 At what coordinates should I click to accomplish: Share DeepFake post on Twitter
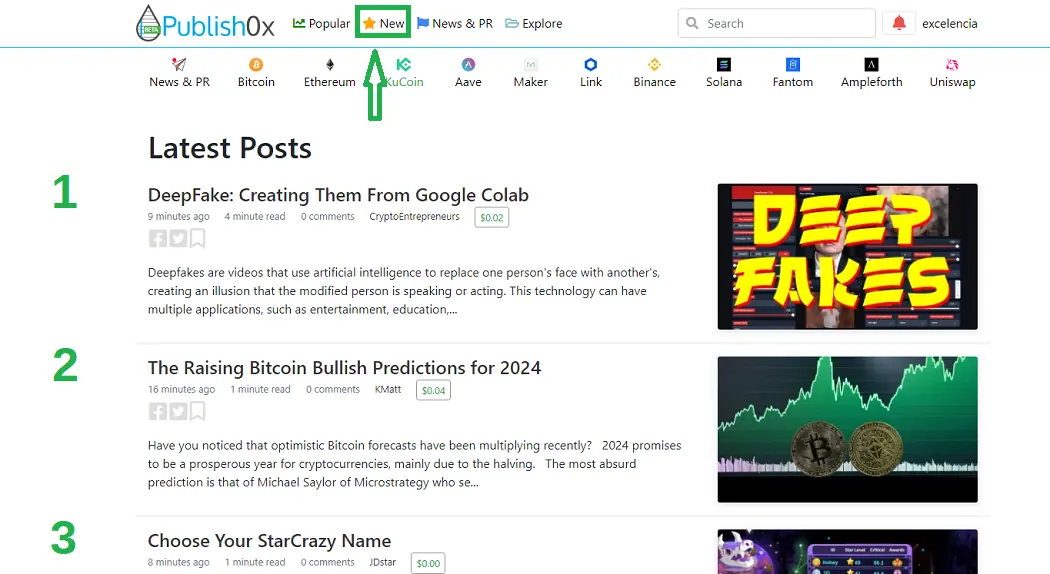coord(178,238)
